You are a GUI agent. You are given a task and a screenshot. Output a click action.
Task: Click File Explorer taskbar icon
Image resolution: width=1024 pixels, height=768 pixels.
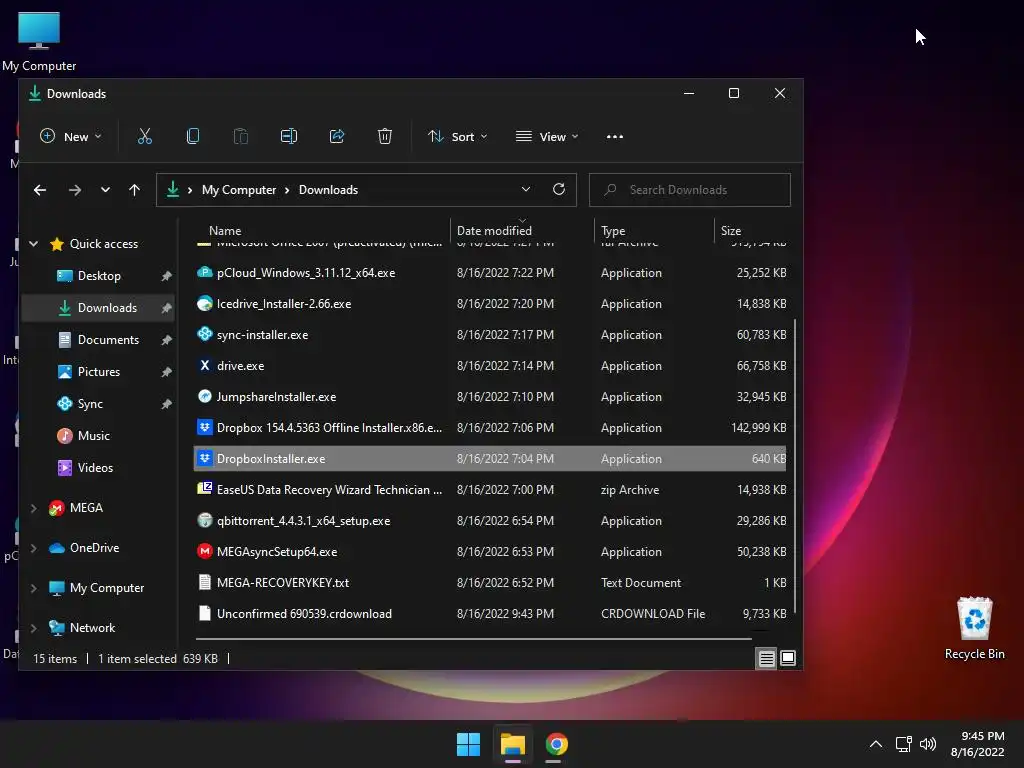[513, 744]
